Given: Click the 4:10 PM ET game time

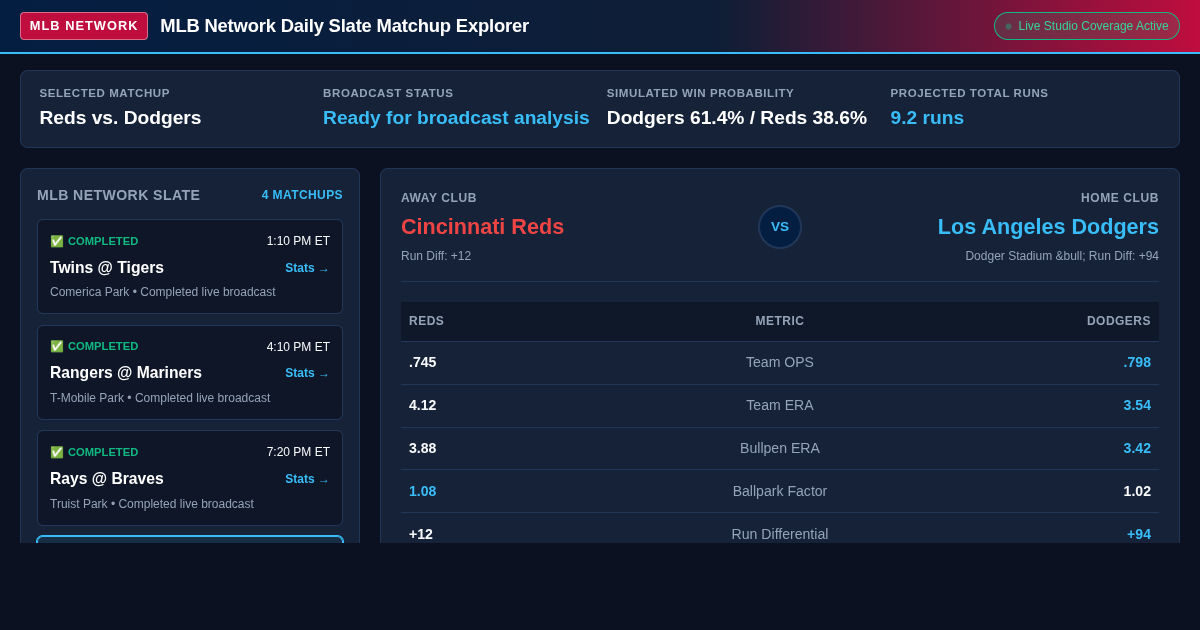Looking at the screenshot, I should [x=298, y=347].
